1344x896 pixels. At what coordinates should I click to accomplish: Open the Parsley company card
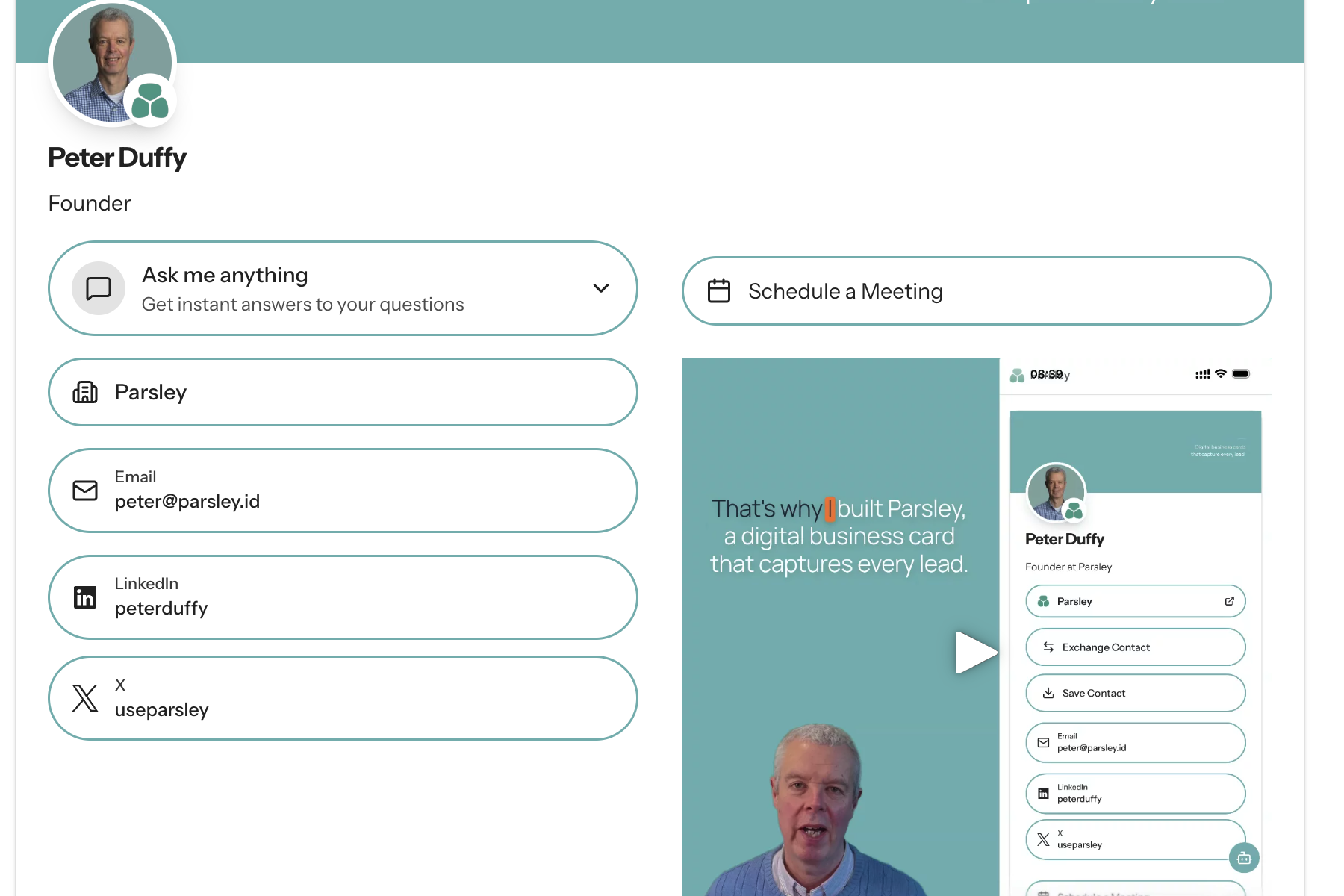pos(343,392)
